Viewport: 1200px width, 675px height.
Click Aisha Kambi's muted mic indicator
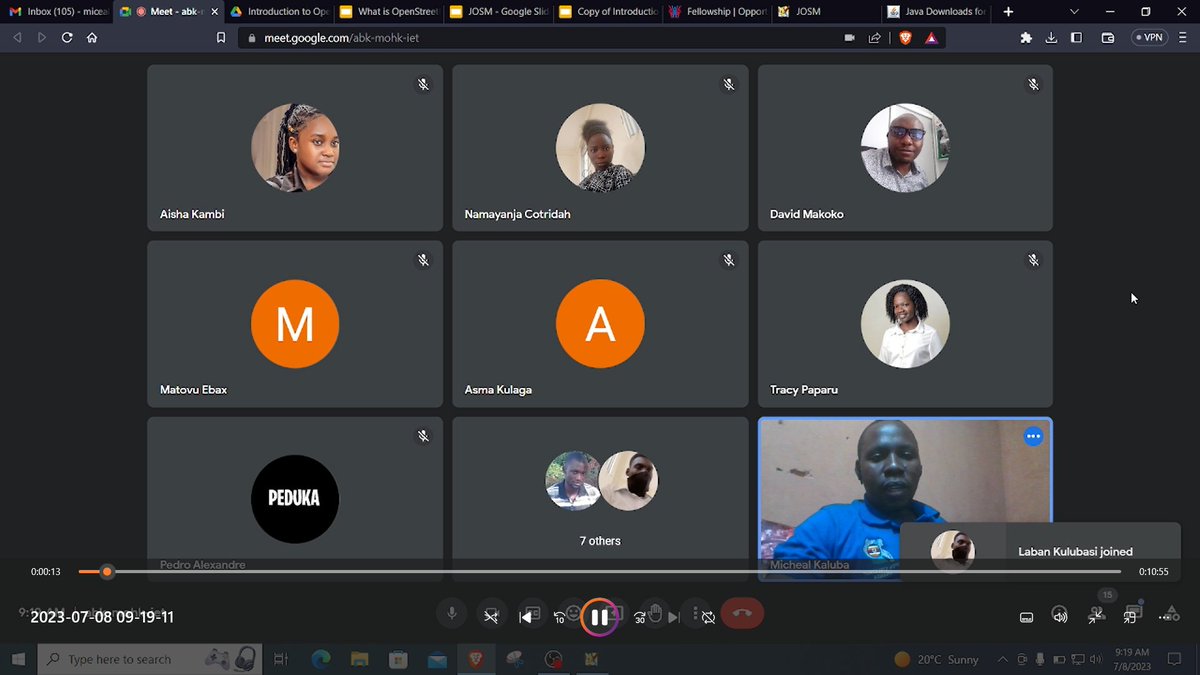423,85
